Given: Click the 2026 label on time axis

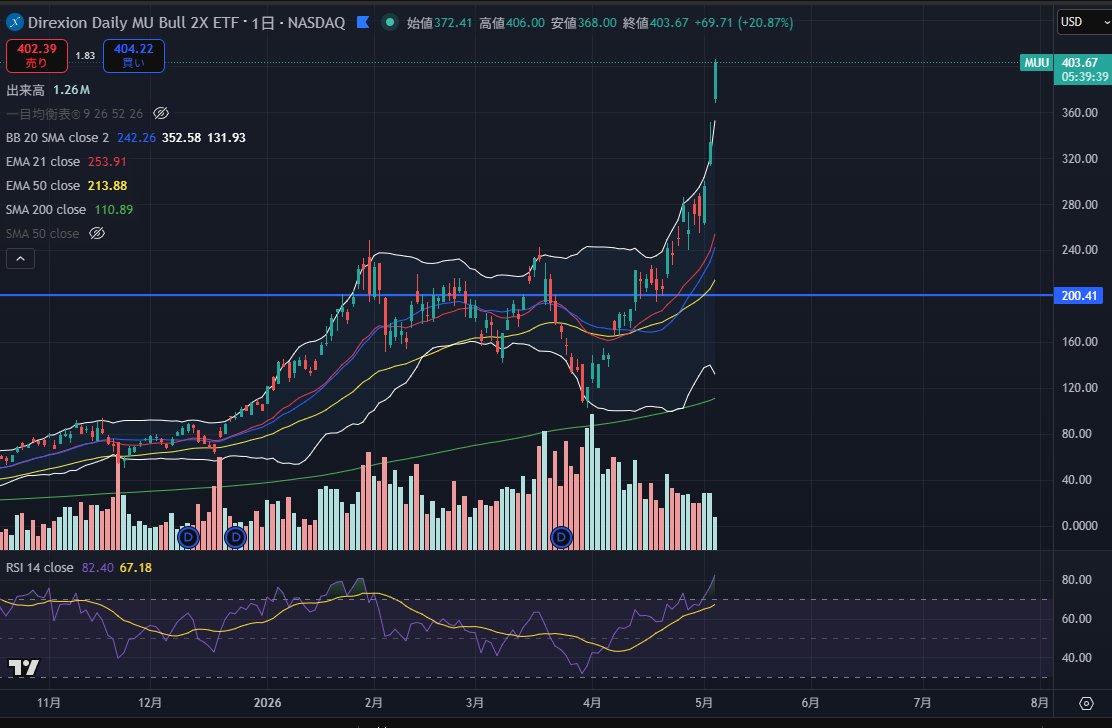Looking at the screenshot, I should point(267,702).
